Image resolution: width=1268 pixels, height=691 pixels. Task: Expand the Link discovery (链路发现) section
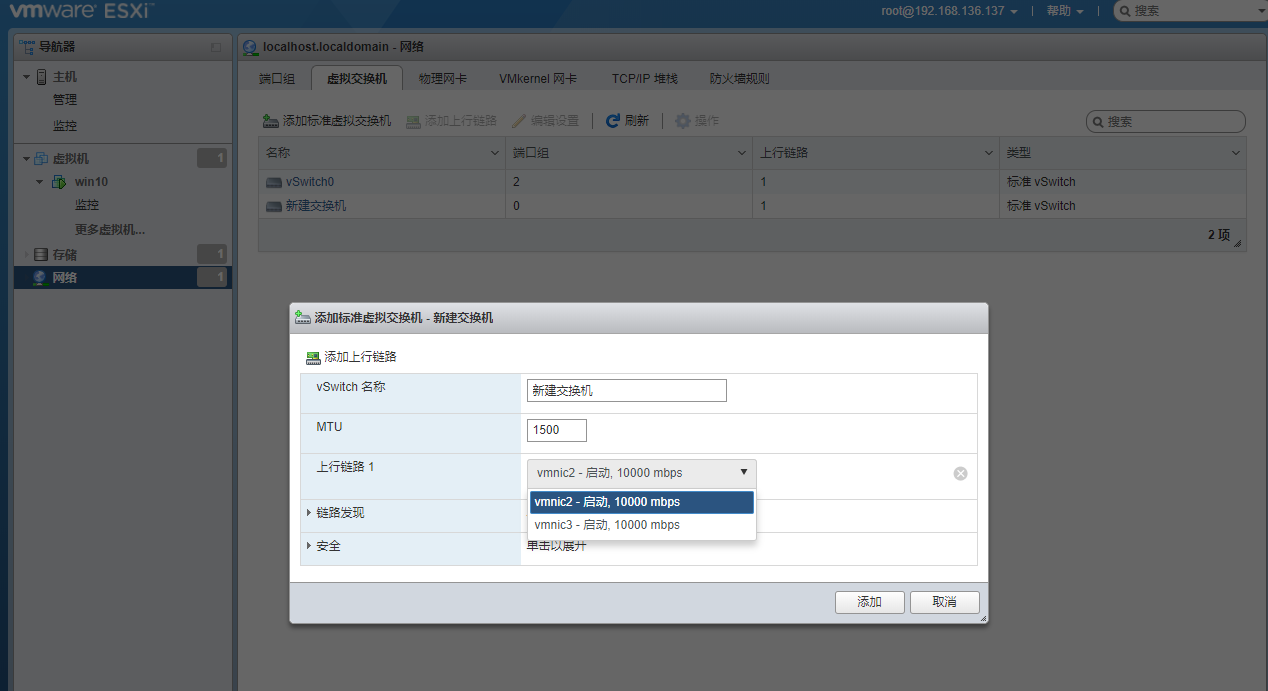pyautogui.click(x=309, y=513)
